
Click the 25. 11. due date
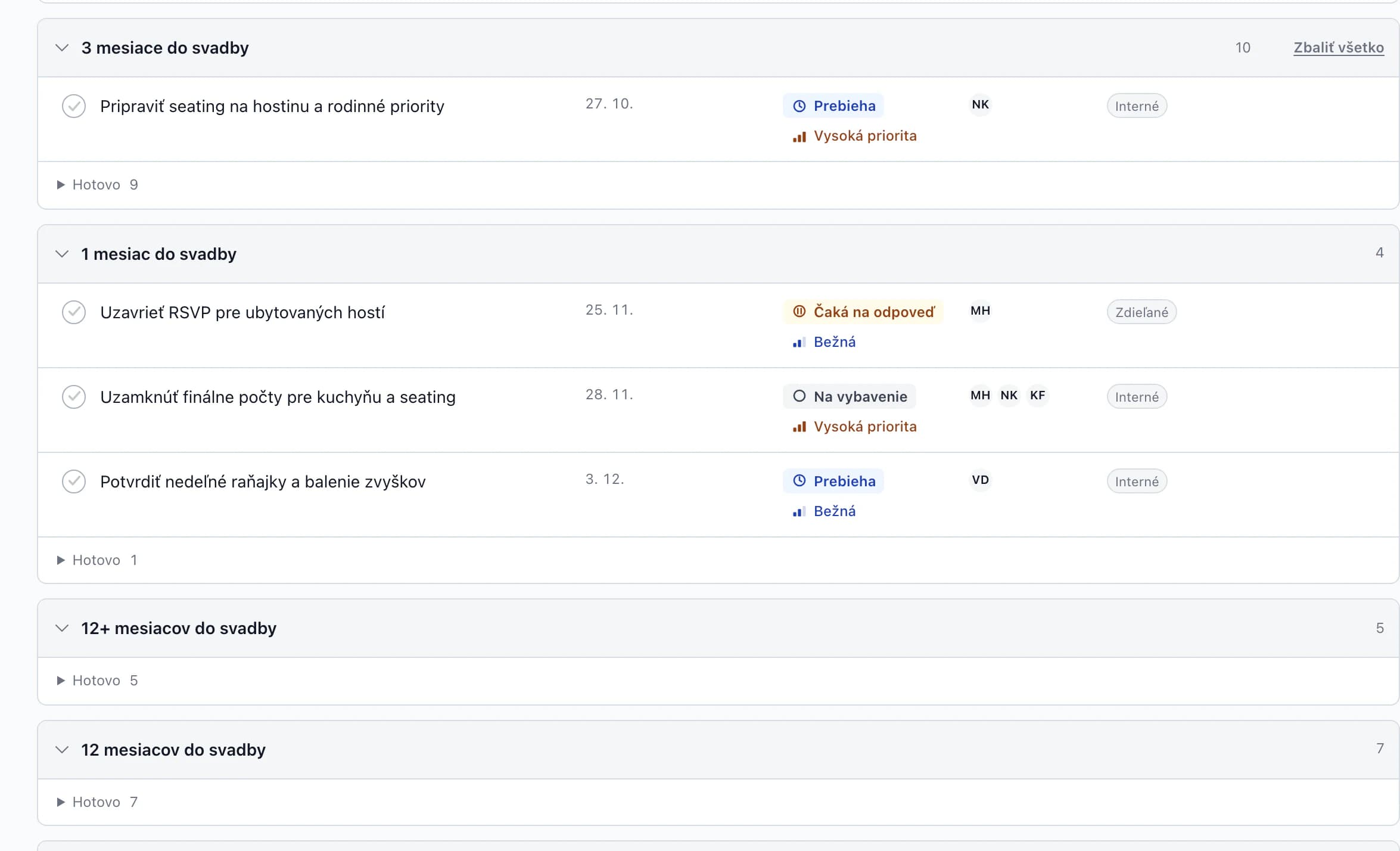click(x=609, y=310)
